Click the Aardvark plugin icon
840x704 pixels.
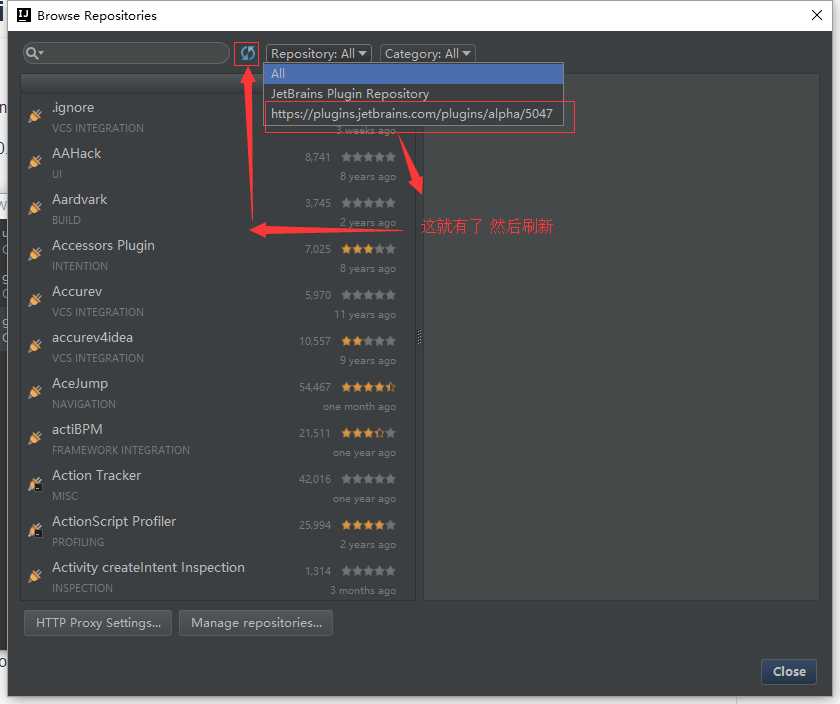click(x=35, y=207)
